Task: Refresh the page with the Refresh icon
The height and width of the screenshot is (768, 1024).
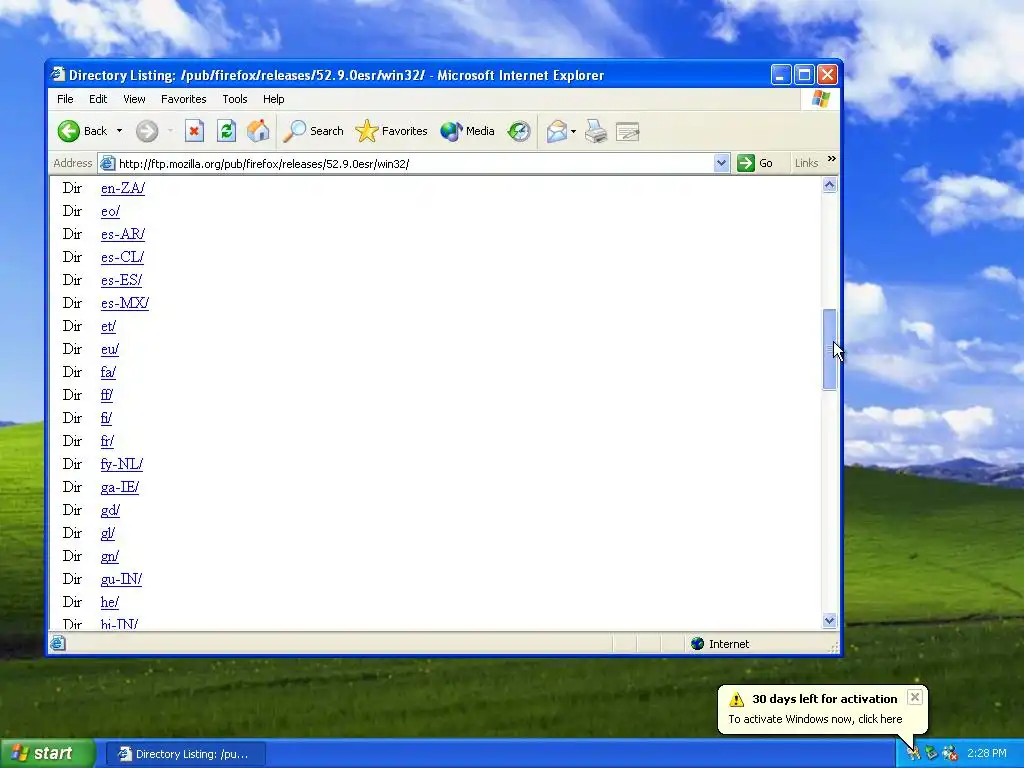Action: pos(226,131)
